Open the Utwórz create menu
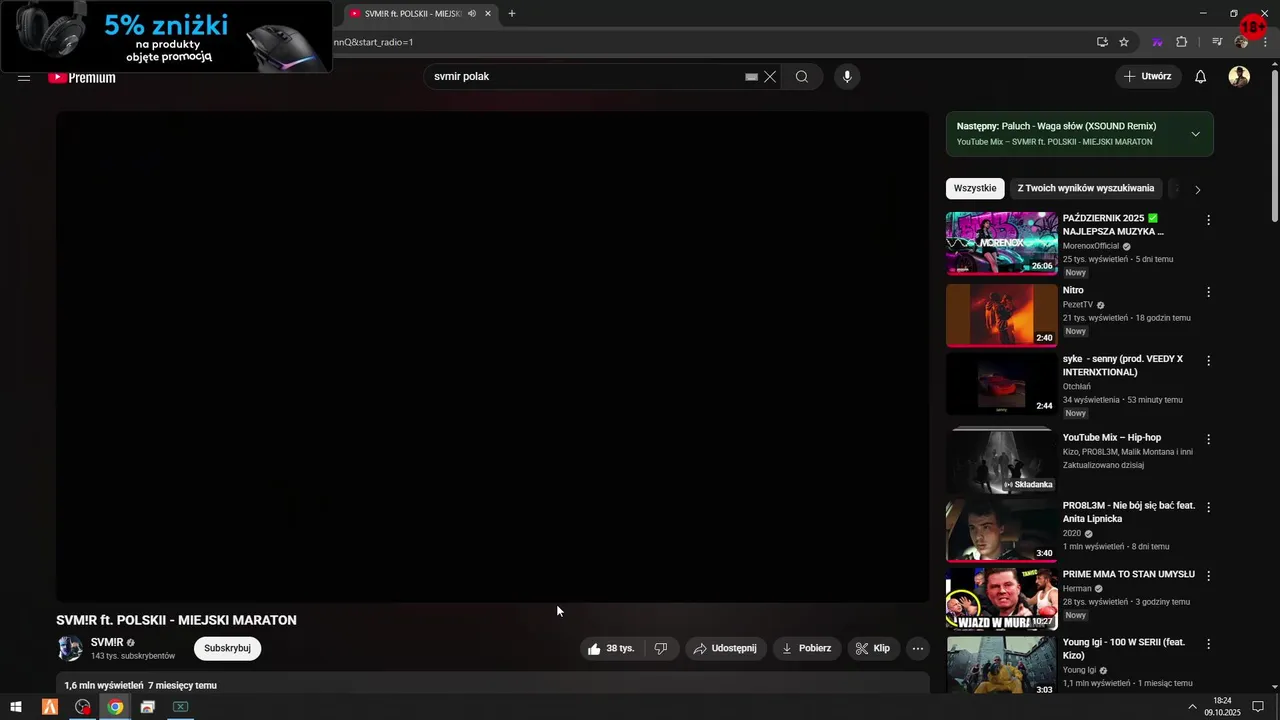This screenshot has width=1280, height=720. click(1148, 77)
